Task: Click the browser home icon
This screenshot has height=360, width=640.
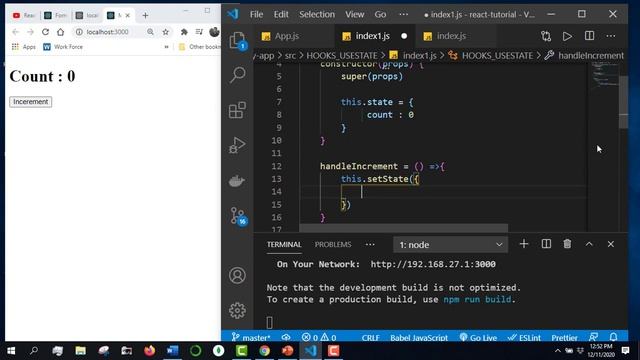Action: coord(60,32)
